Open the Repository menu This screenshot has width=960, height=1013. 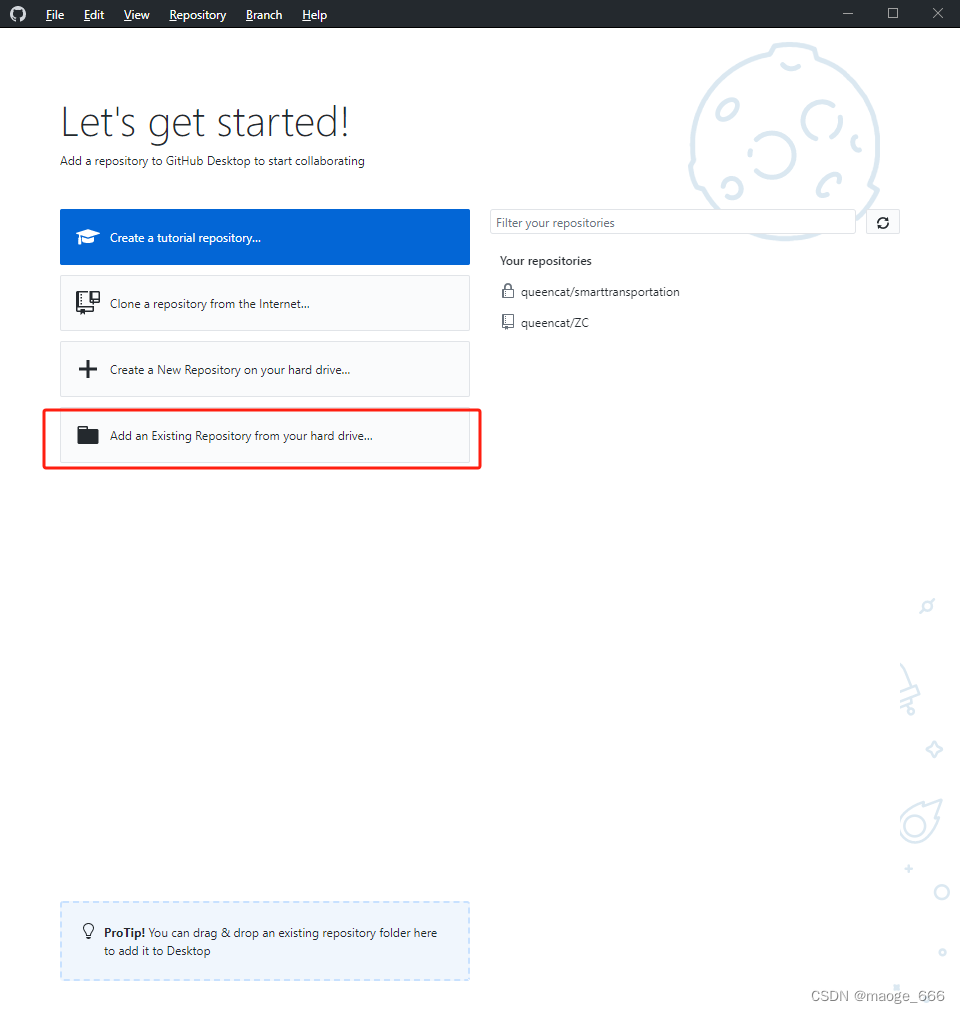tap(198, 14)
